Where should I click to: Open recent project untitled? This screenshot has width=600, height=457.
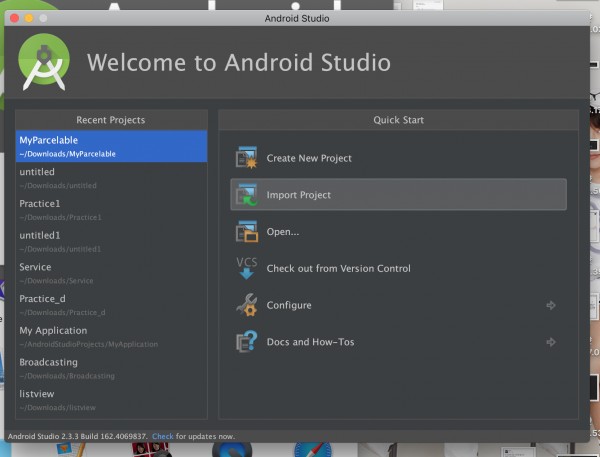coord(111,178)
